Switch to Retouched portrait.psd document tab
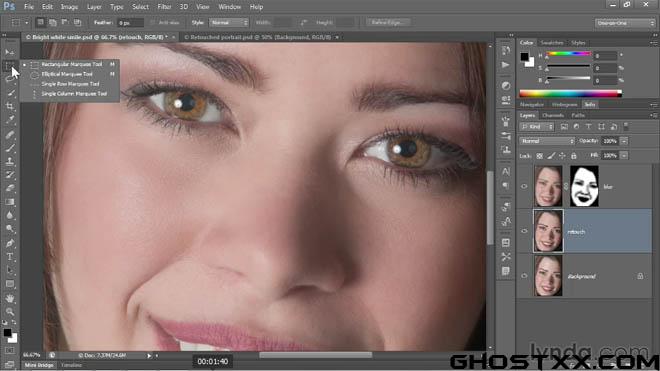Image resolution: width=660 pixels, height=371 pixels. 258,37
